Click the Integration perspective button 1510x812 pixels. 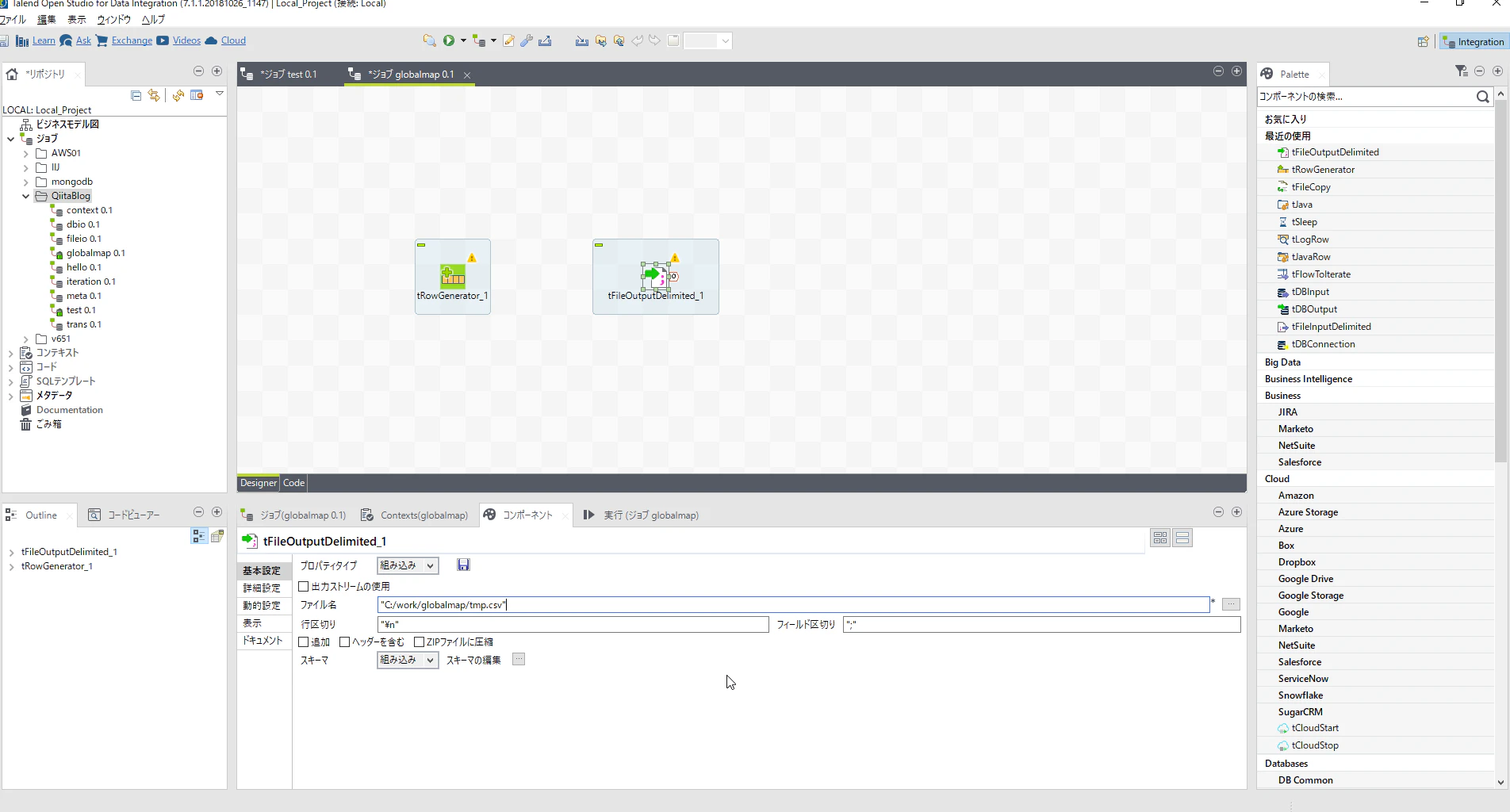pyautogui.click(x=1474, y=42)
